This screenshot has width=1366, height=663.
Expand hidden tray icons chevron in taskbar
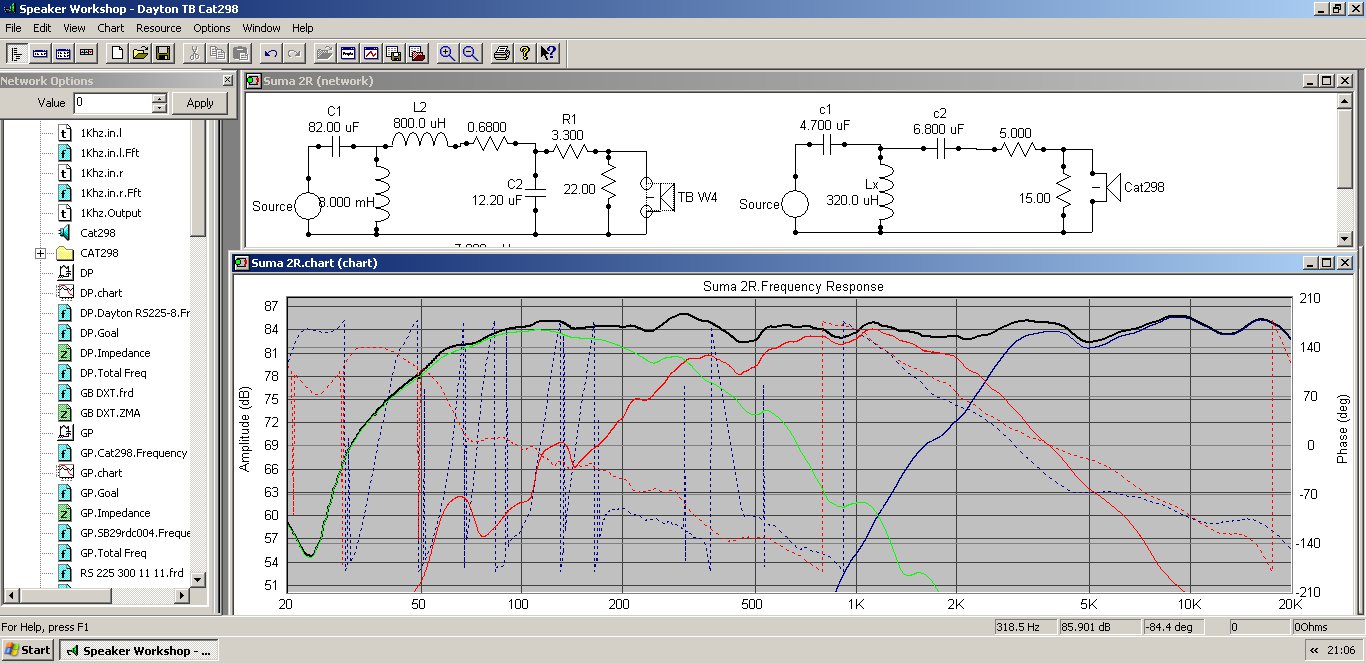coord(1313,650)
